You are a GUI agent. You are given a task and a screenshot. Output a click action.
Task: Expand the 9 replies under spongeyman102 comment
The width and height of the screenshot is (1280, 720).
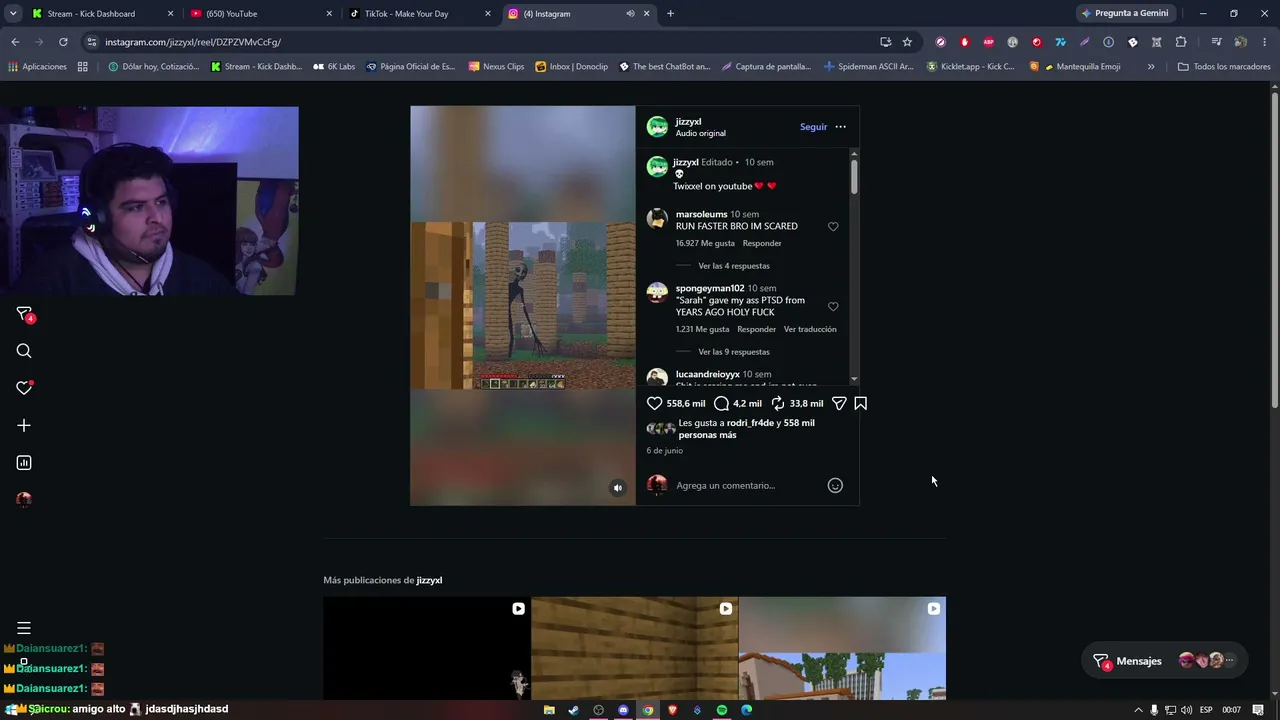pyautogui.click(x=734, y=352)
